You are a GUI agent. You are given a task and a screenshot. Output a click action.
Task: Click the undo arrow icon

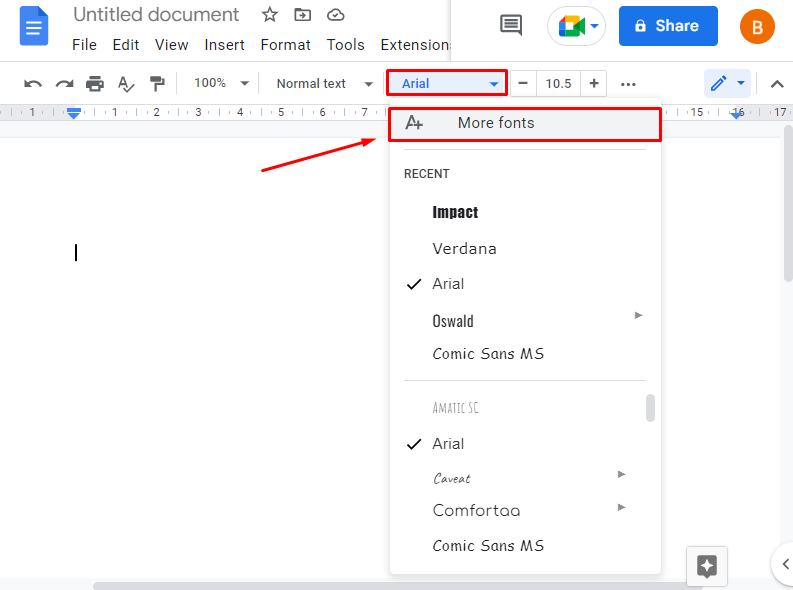click(x=33, y=84)
